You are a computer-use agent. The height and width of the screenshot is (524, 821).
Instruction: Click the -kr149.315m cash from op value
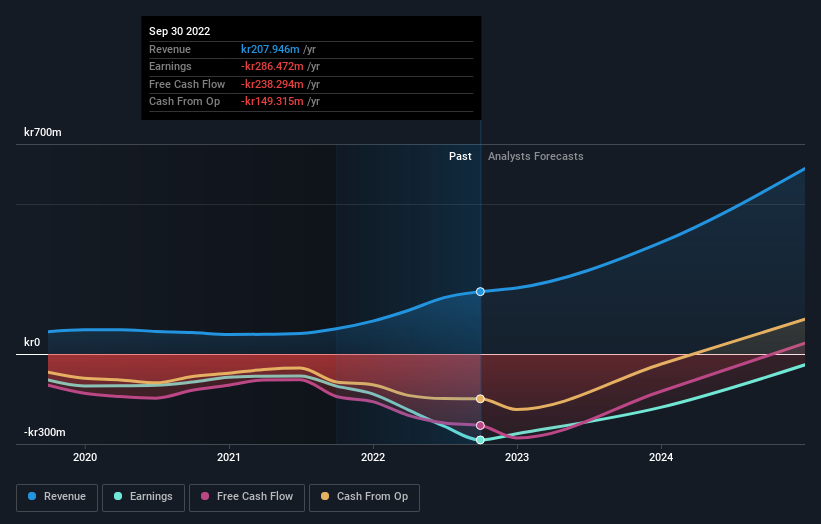272,102
